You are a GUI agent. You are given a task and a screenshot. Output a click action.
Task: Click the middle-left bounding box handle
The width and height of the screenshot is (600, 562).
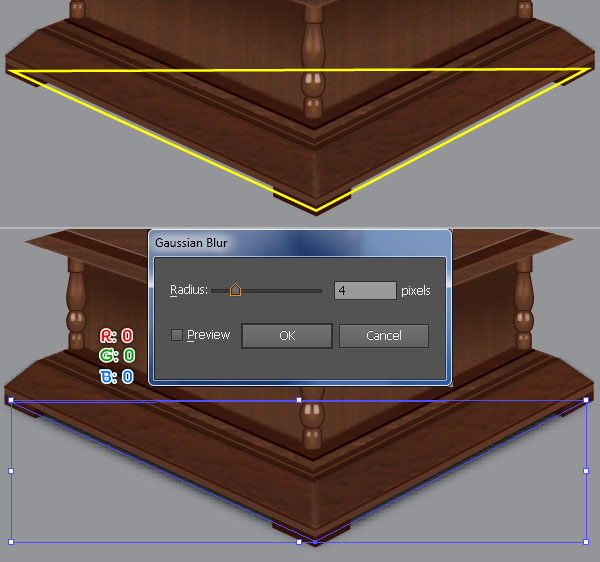11,471
